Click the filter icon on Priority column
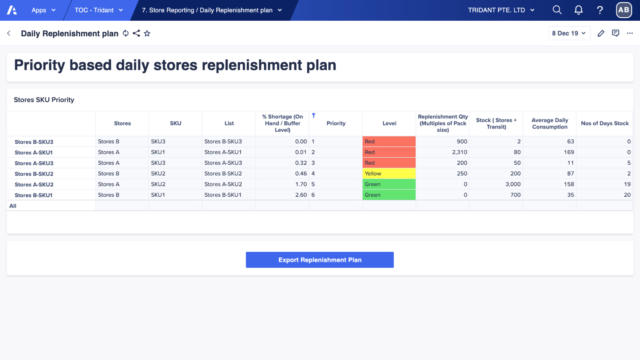Viewport: 640px width, 360px height. [x=313, y=116]
